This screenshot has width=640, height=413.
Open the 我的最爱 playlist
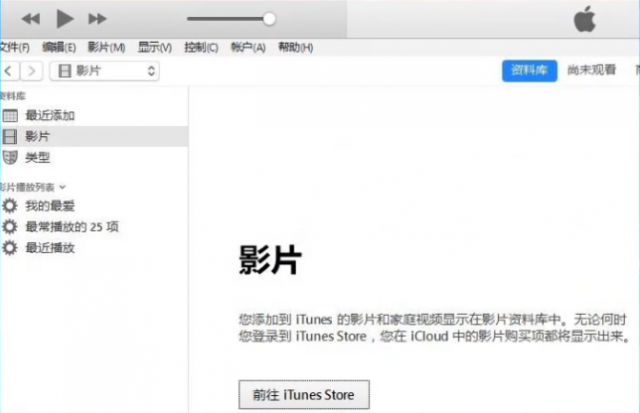click(50, 206)
